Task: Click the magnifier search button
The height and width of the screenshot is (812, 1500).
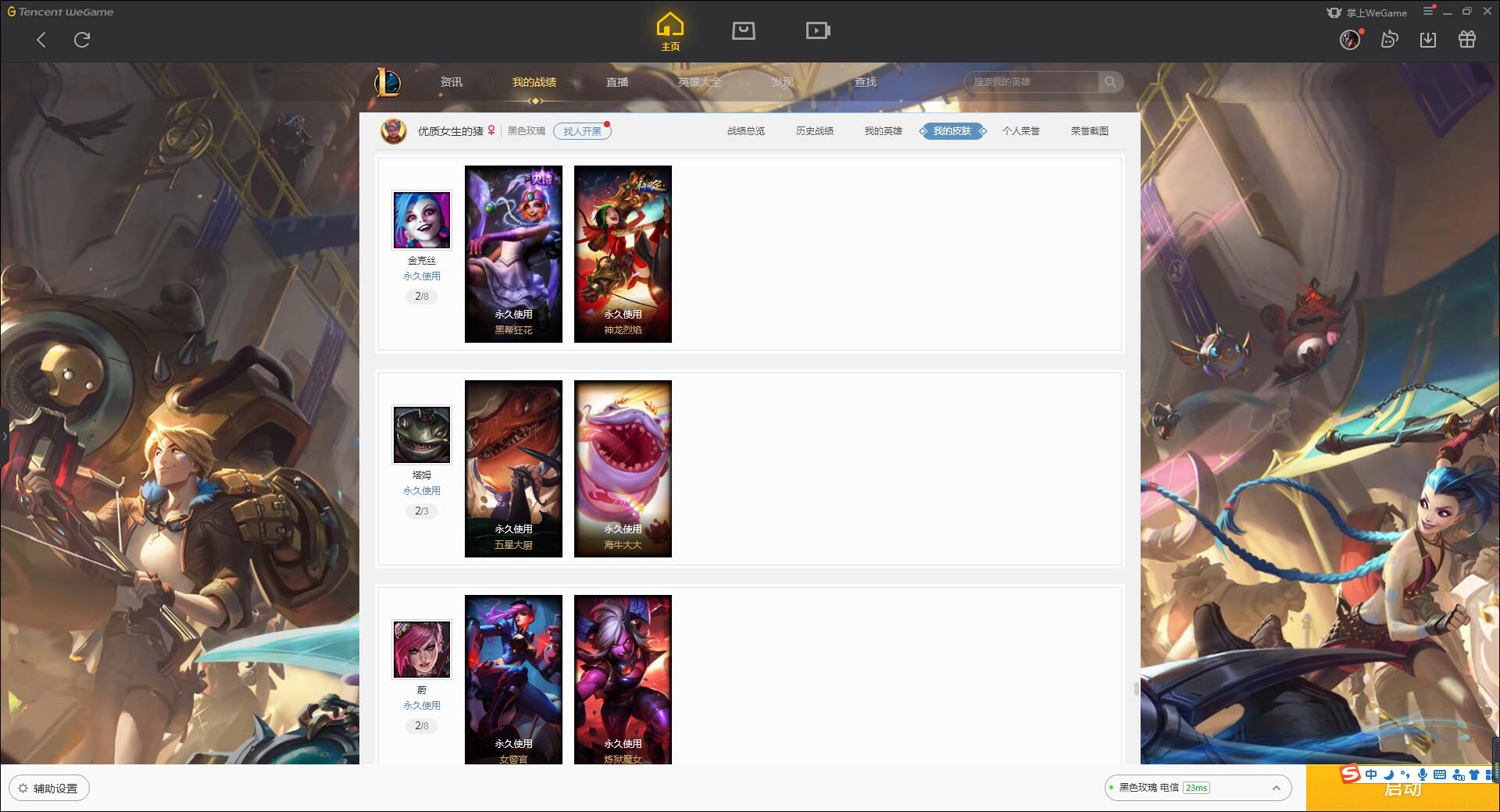Action: click(1110, 82)
